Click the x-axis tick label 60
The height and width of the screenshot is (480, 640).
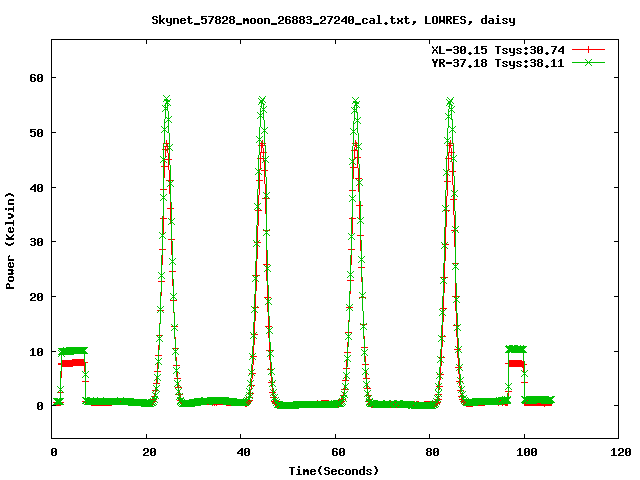pyautogui.click(x=336, y=452)
